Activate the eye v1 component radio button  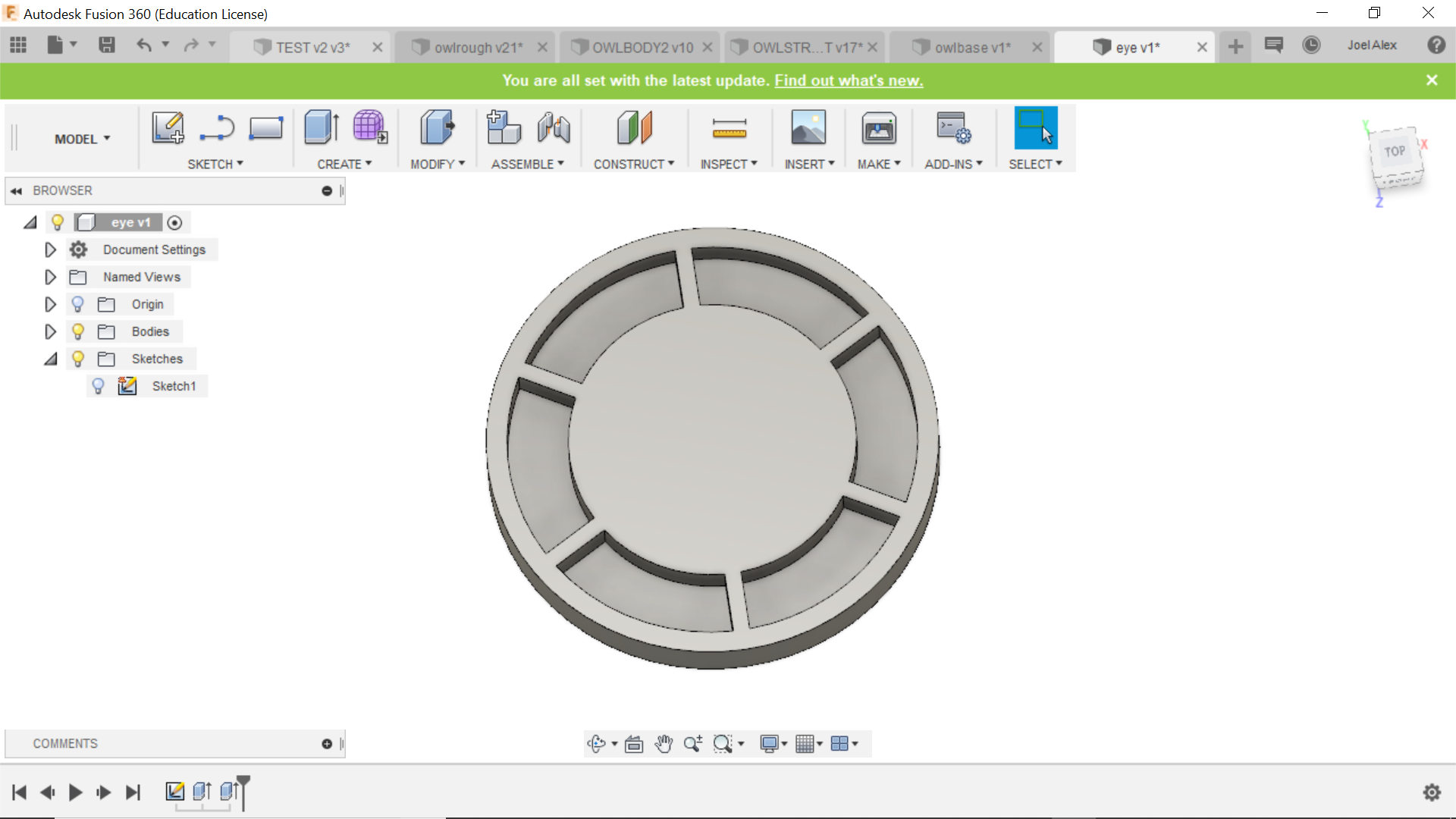[174, 222]
